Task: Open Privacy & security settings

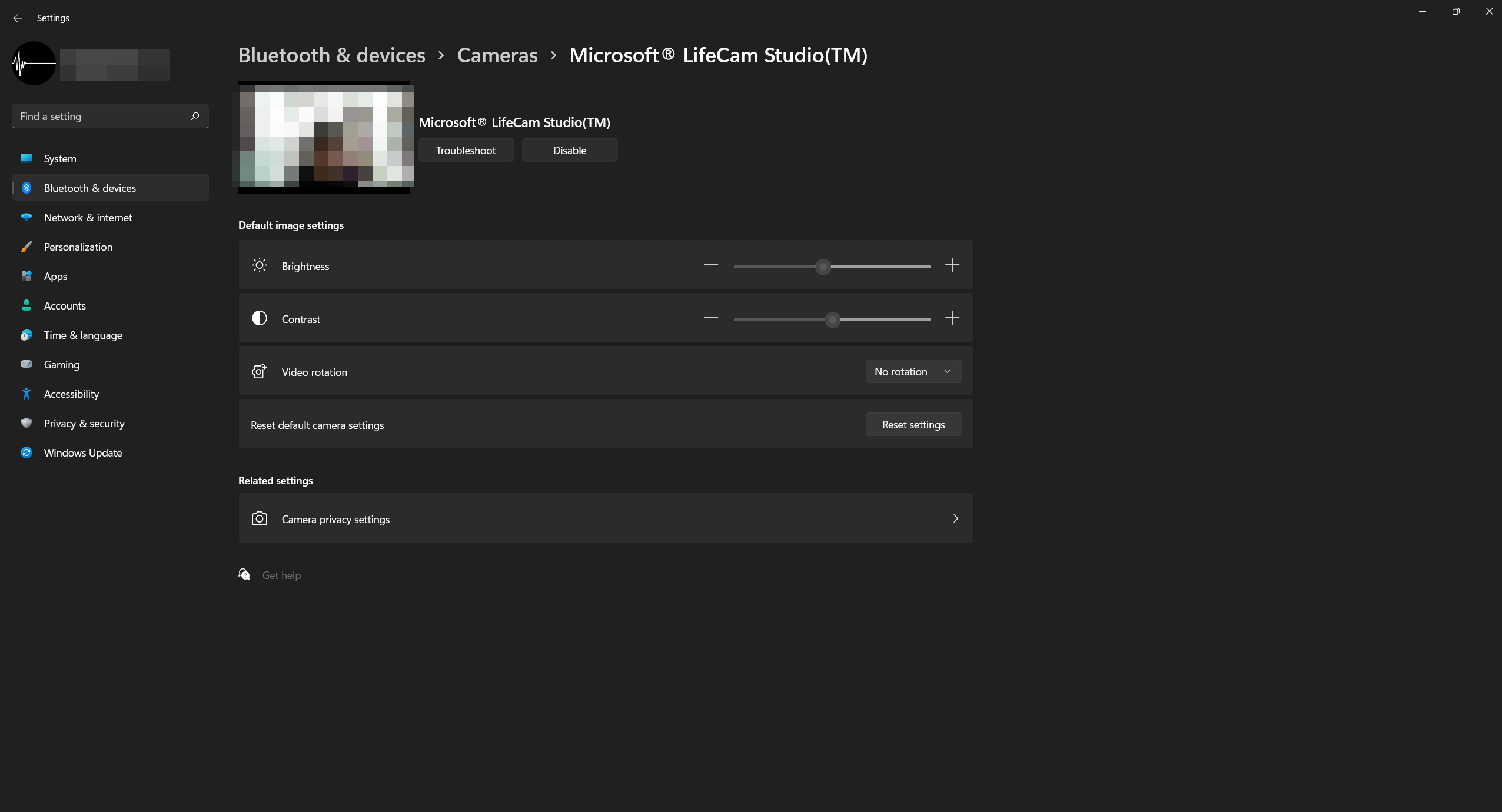Action: tap(110, 423)
